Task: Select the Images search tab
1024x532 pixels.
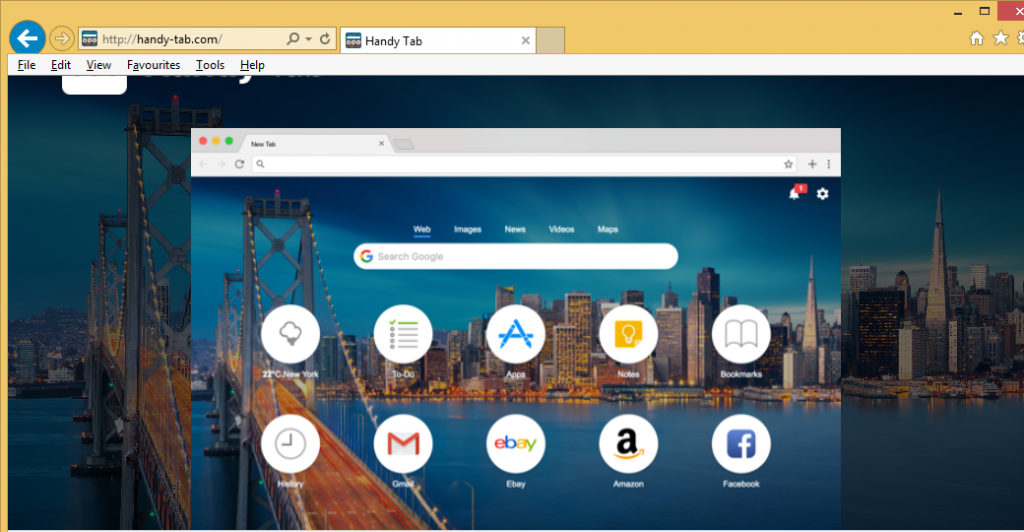Action: pyautogui.click(x=468, y=229)
